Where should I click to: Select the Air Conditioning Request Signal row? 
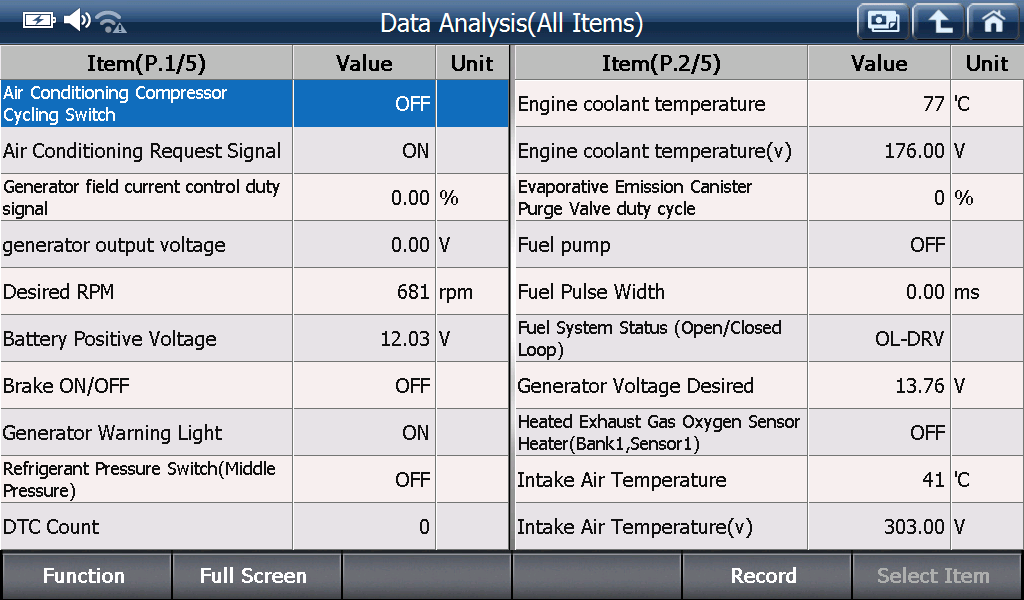[x=255, y=151]
